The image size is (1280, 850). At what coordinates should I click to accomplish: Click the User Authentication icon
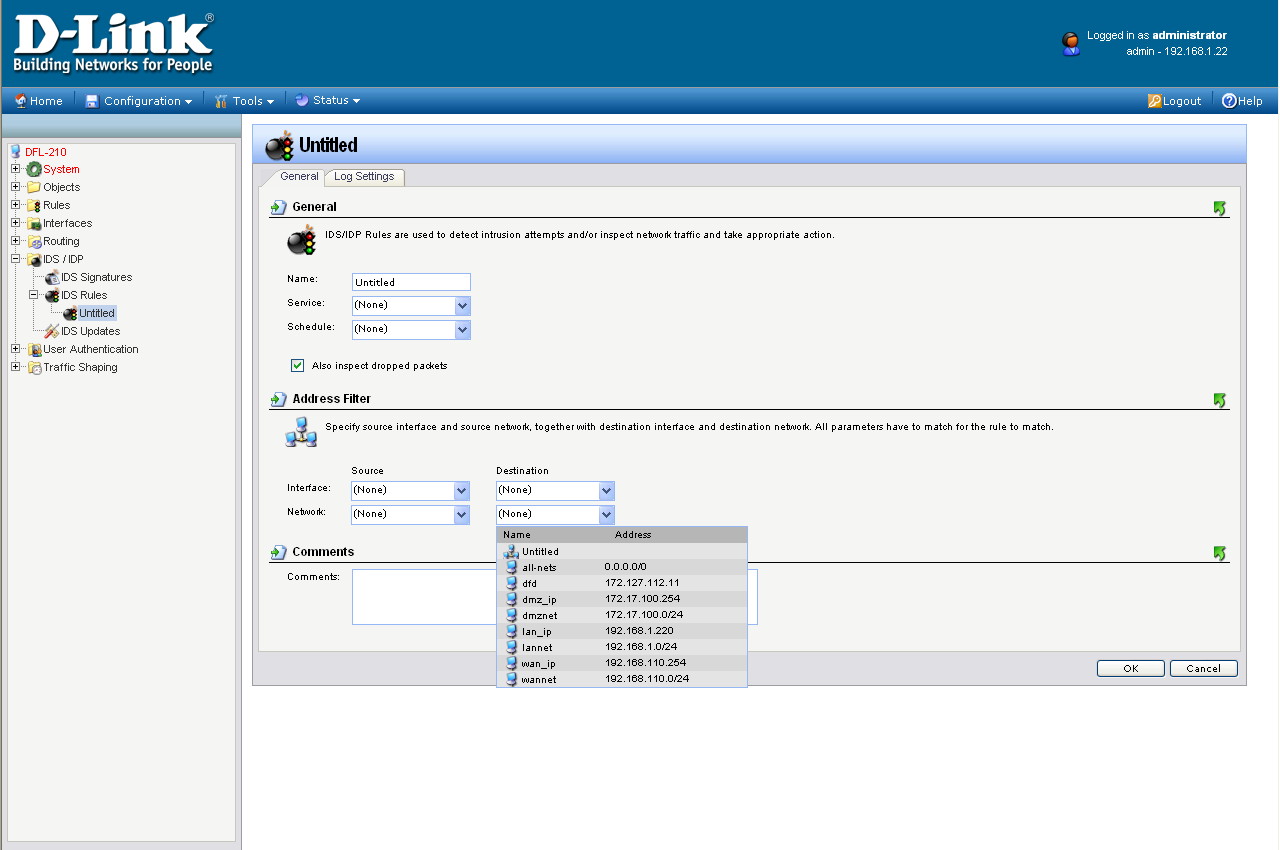click(34, 349)
